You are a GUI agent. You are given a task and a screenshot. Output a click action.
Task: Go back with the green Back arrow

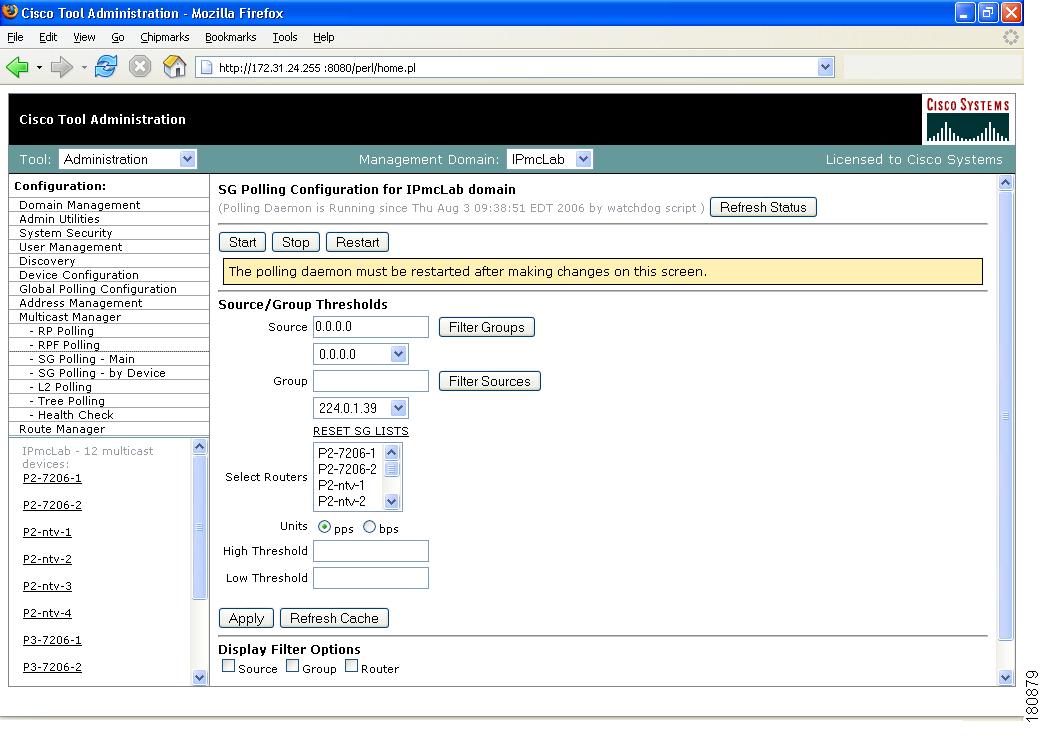tap(17, 67)
